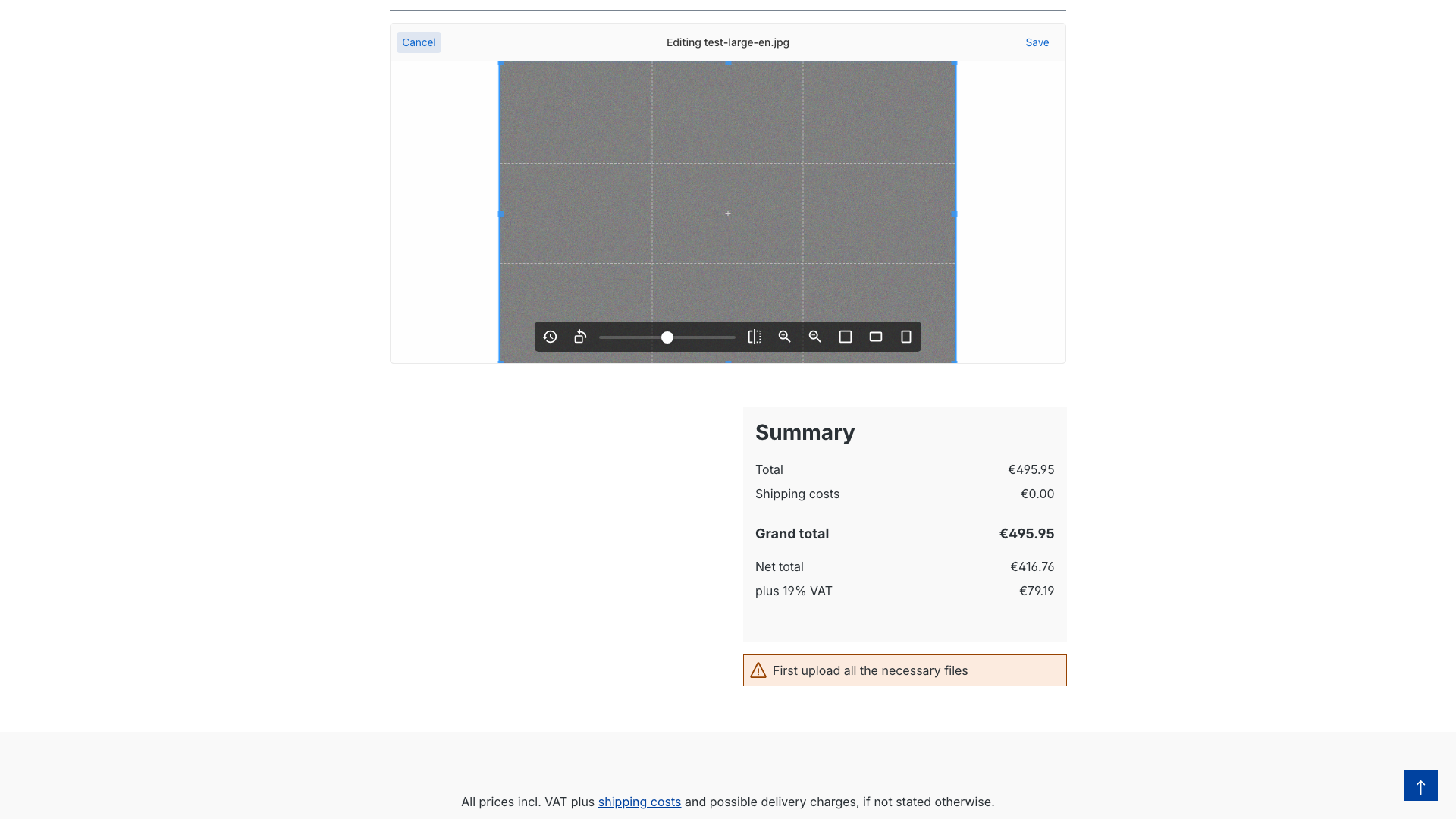Zoom in on the image
The width and height of the screenshot is (1456, 819).
click(785, 337)
